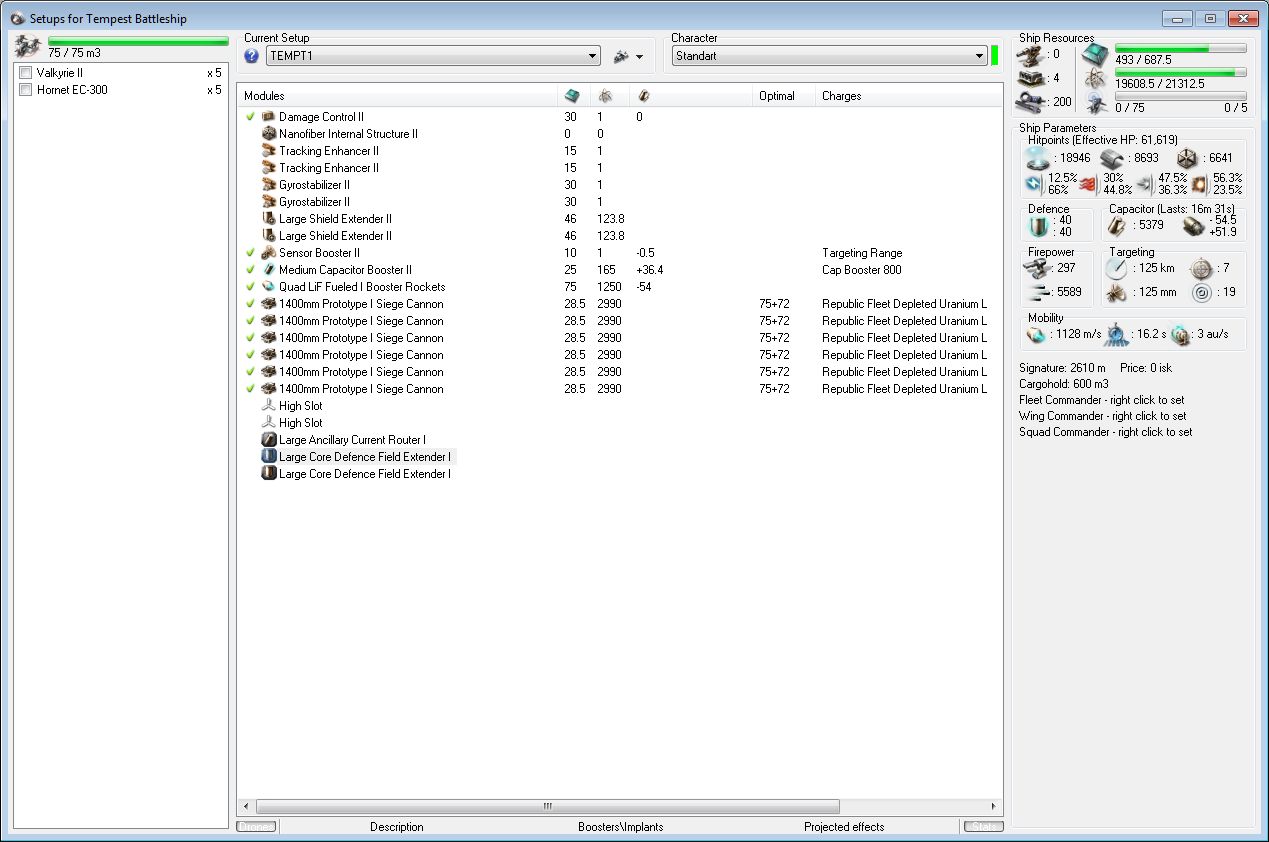The height and width of the screenshot is (842, 1269).
Task: Open the Character Standart dropdown
Action: 829,56
